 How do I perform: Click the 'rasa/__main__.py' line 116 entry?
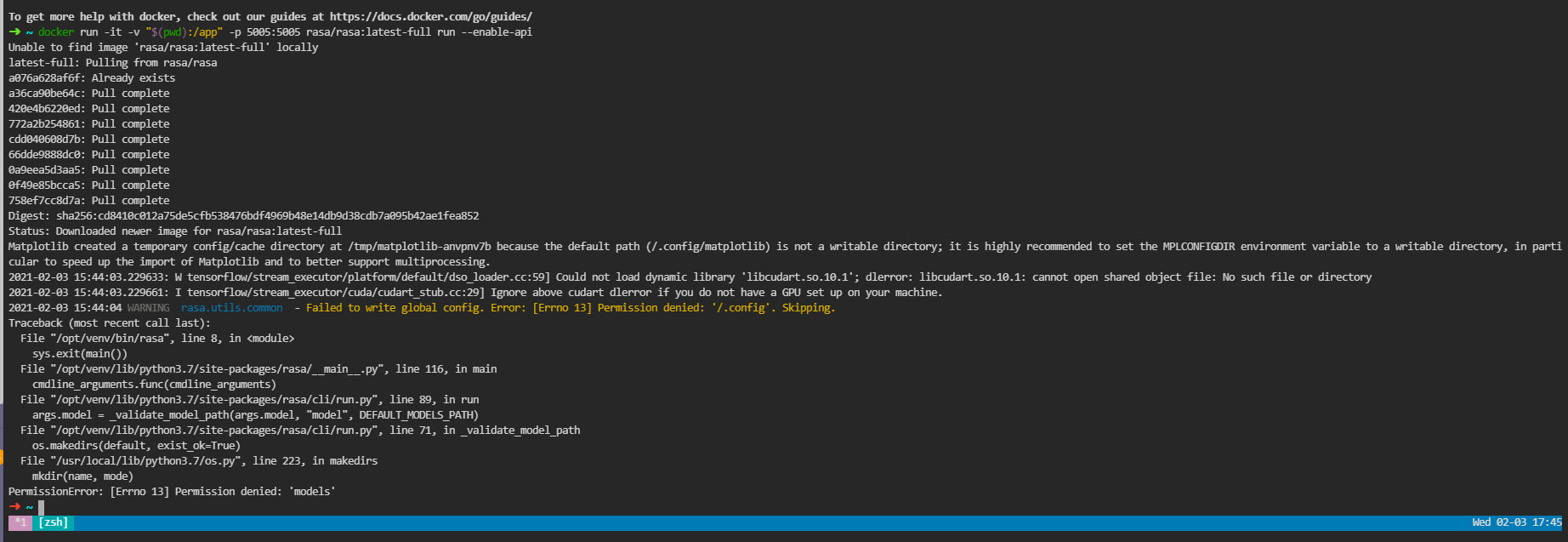pyautogui.click(x=258, y=368)
